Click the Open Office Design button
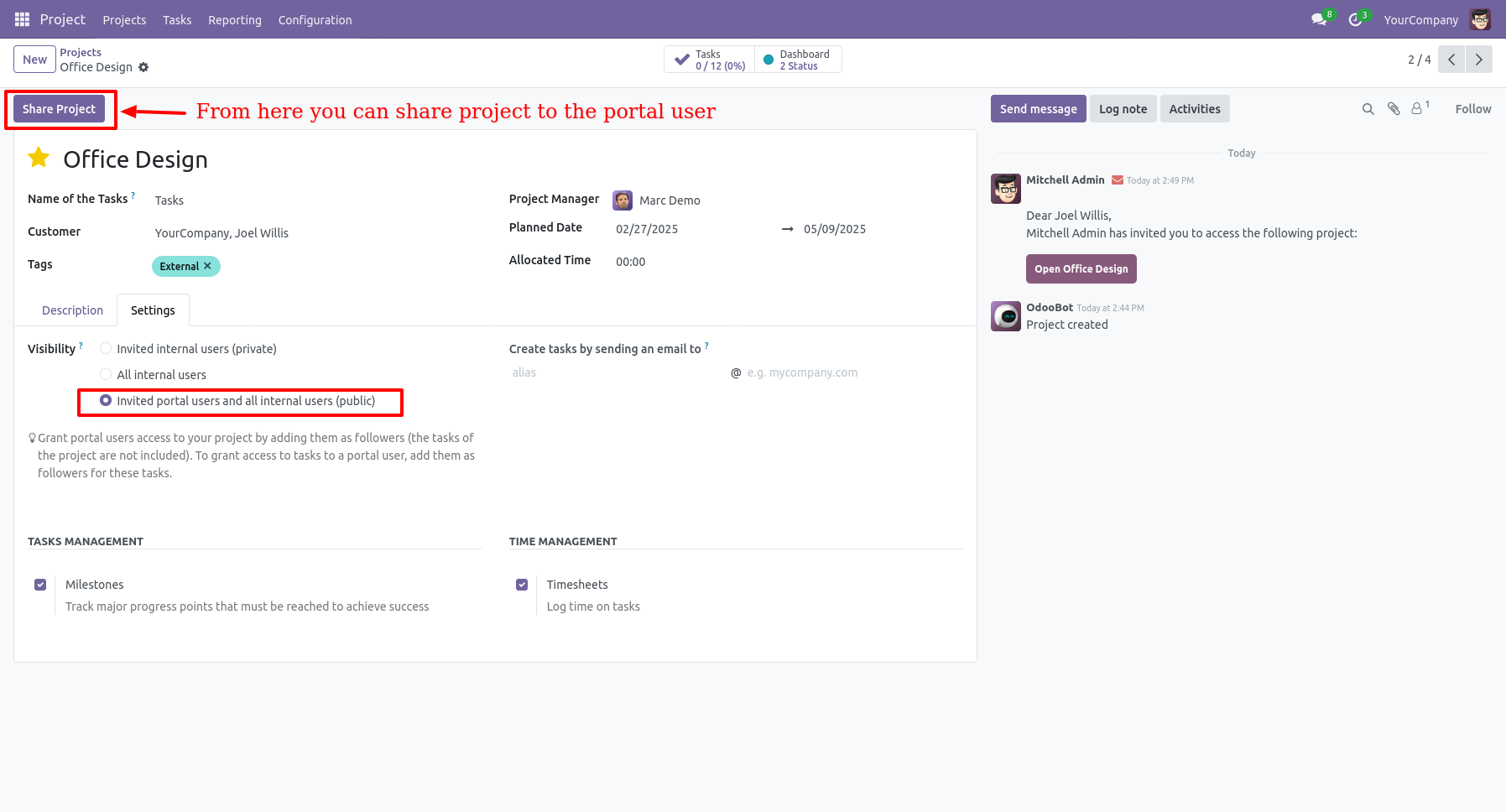This screenshot has width=1506, height=812. 1081,269
